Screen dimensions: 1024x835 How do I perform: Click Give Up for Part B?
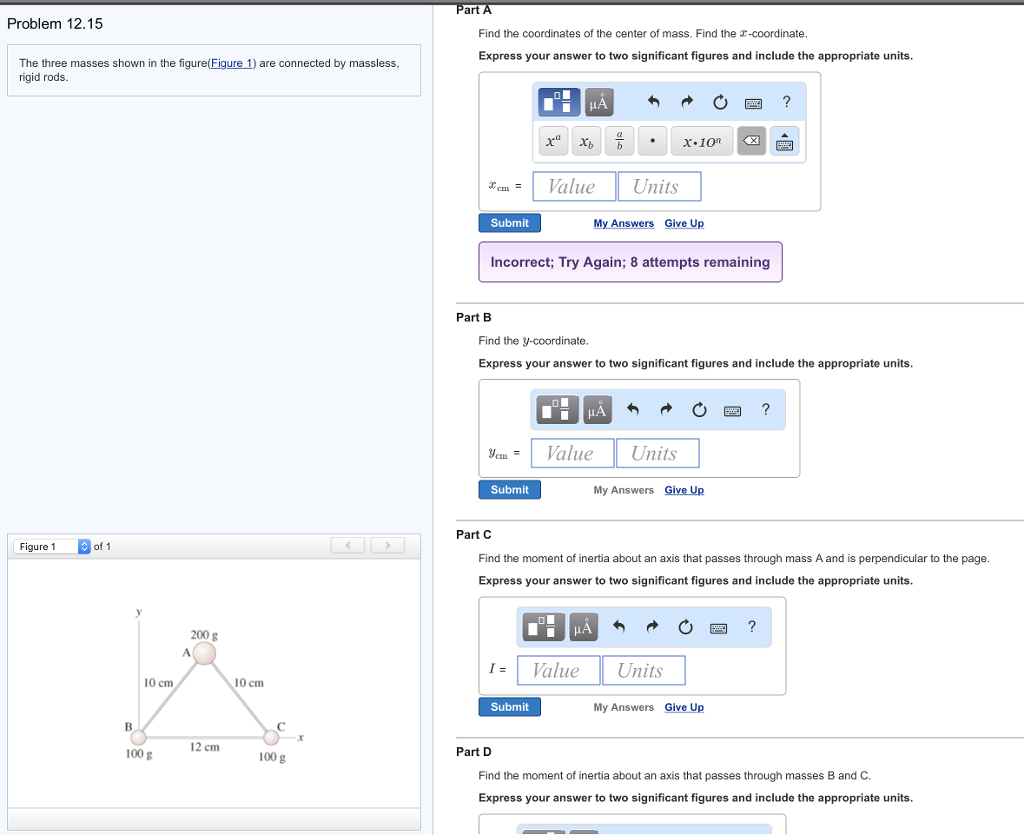pos(684,490)
